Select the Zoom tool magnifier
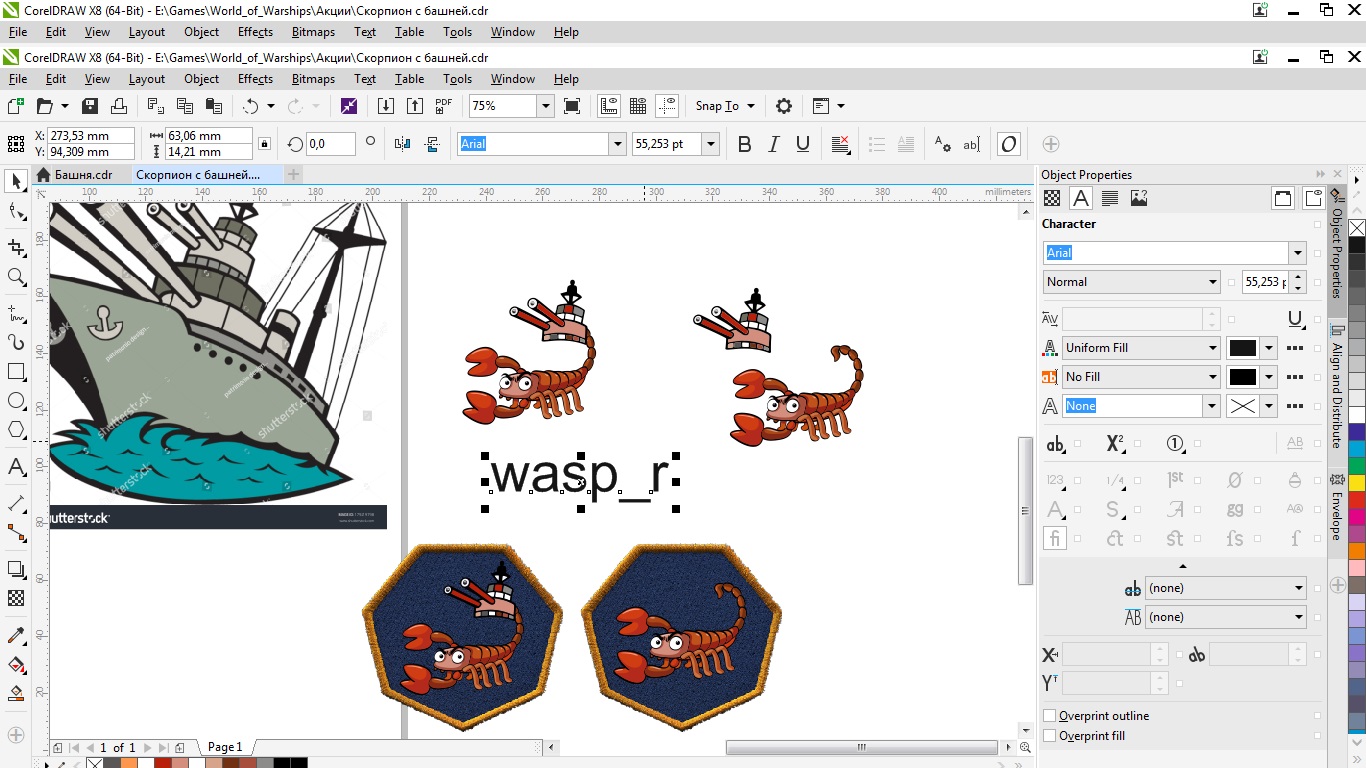The image size is (1366, 768). pyautogui.click(x=16, y=277)
